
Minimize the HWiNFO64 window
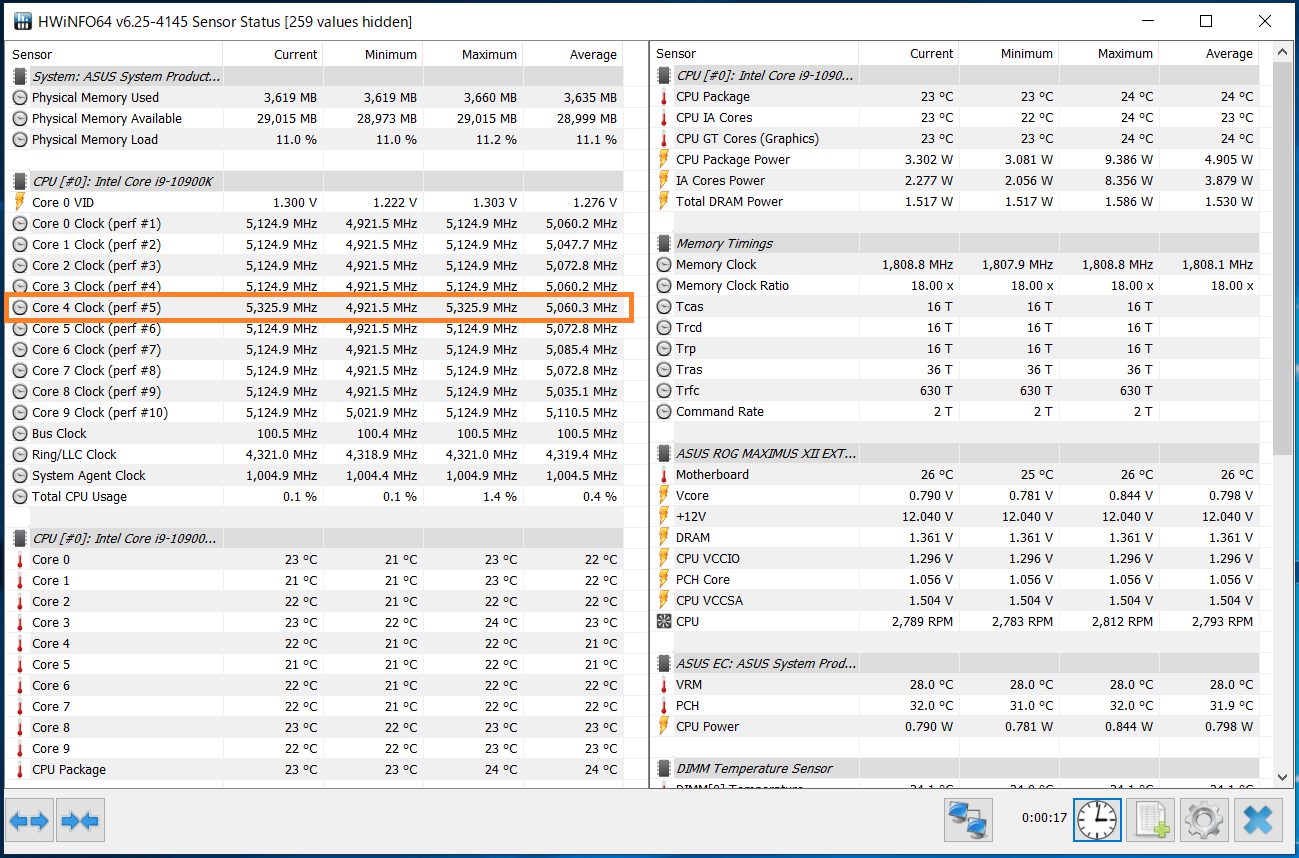1148,21
